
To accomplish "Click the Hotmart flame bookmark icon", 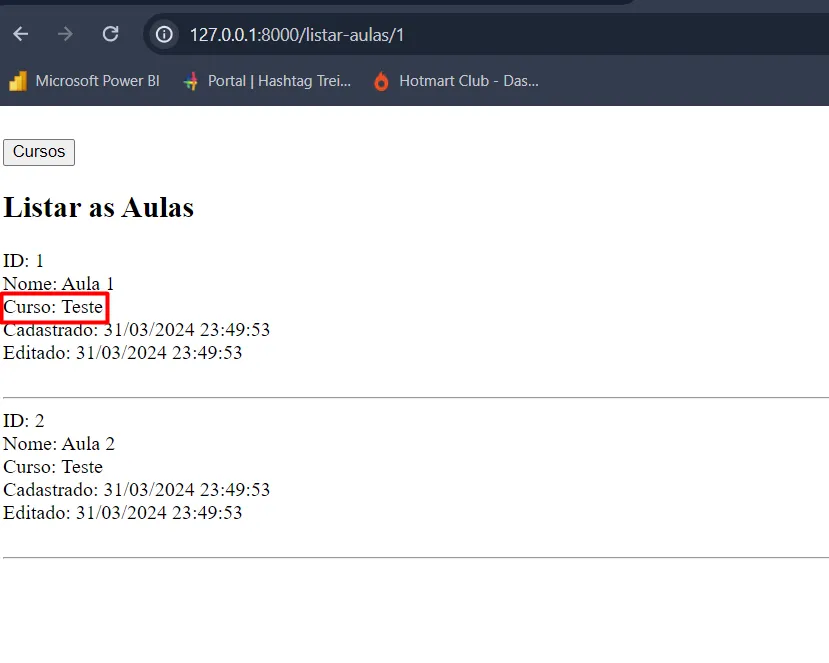I will coord(380,81).
